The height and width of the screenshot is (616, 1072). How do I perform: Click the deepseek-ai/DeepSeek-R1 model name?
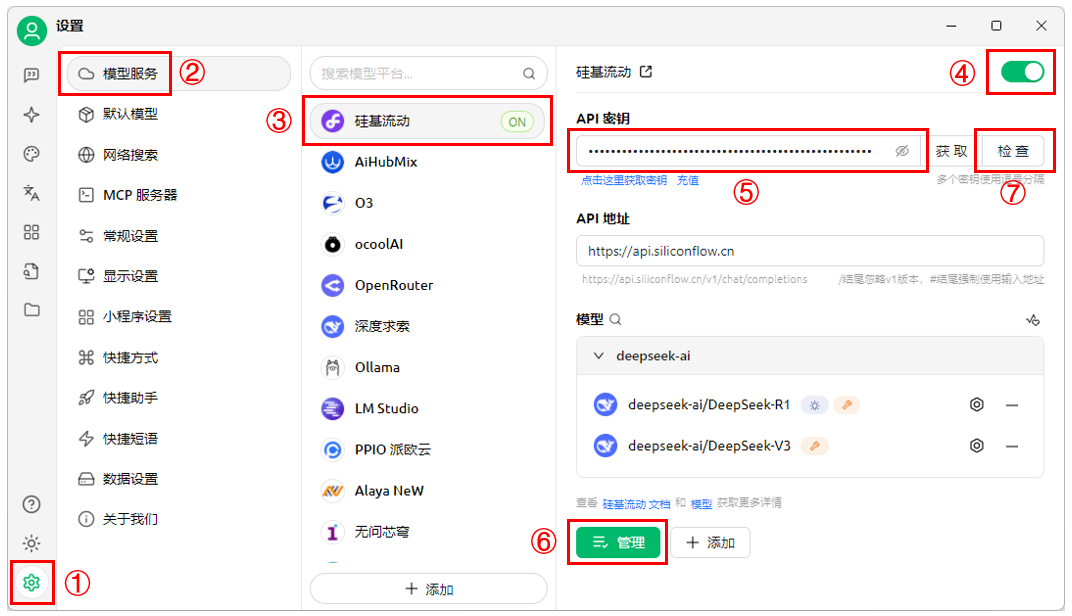[x=709, y=405]
